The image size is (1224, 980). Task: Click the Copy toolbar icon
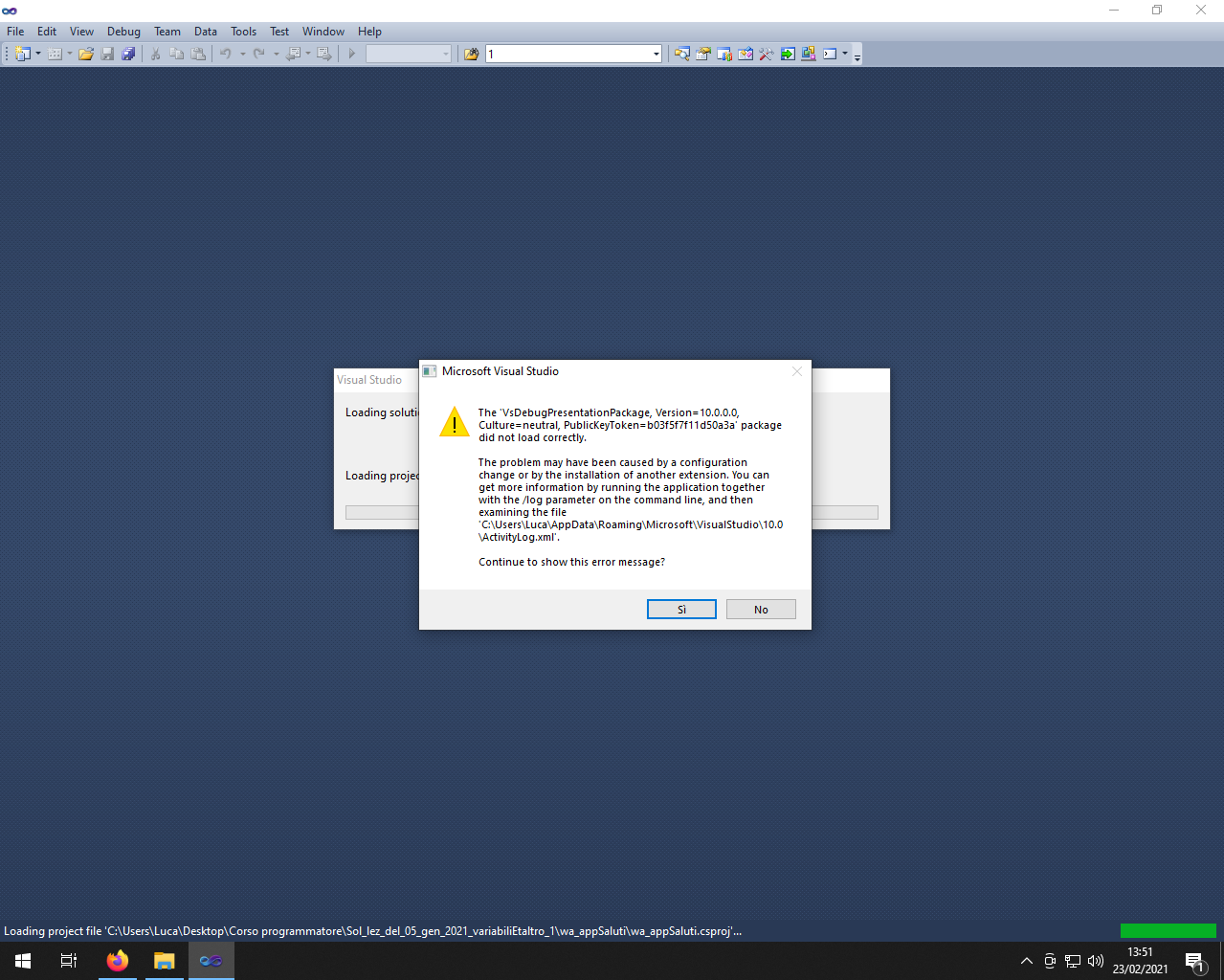click(177, 54)
